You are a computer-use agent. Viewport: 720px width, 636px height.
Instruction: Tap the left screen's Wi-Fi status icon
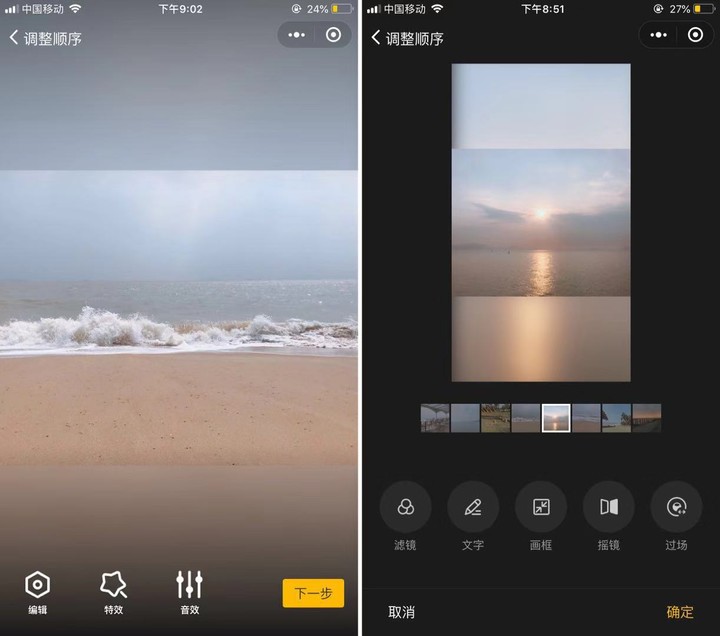75,8
